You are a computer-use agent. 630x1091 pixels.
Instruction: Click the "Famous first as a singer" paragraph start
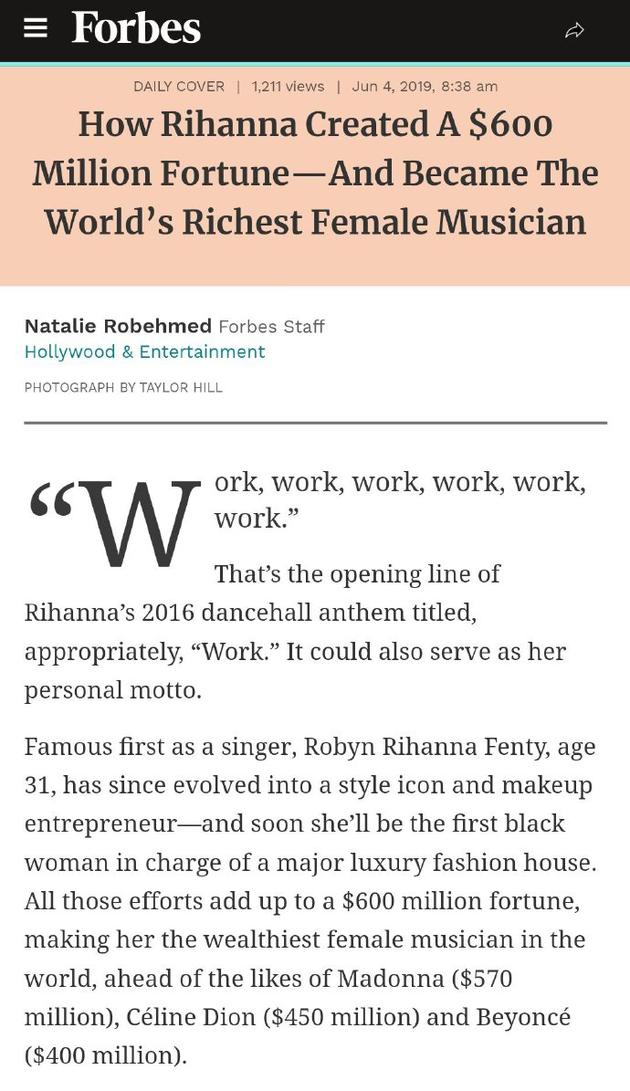click(160, 746)
